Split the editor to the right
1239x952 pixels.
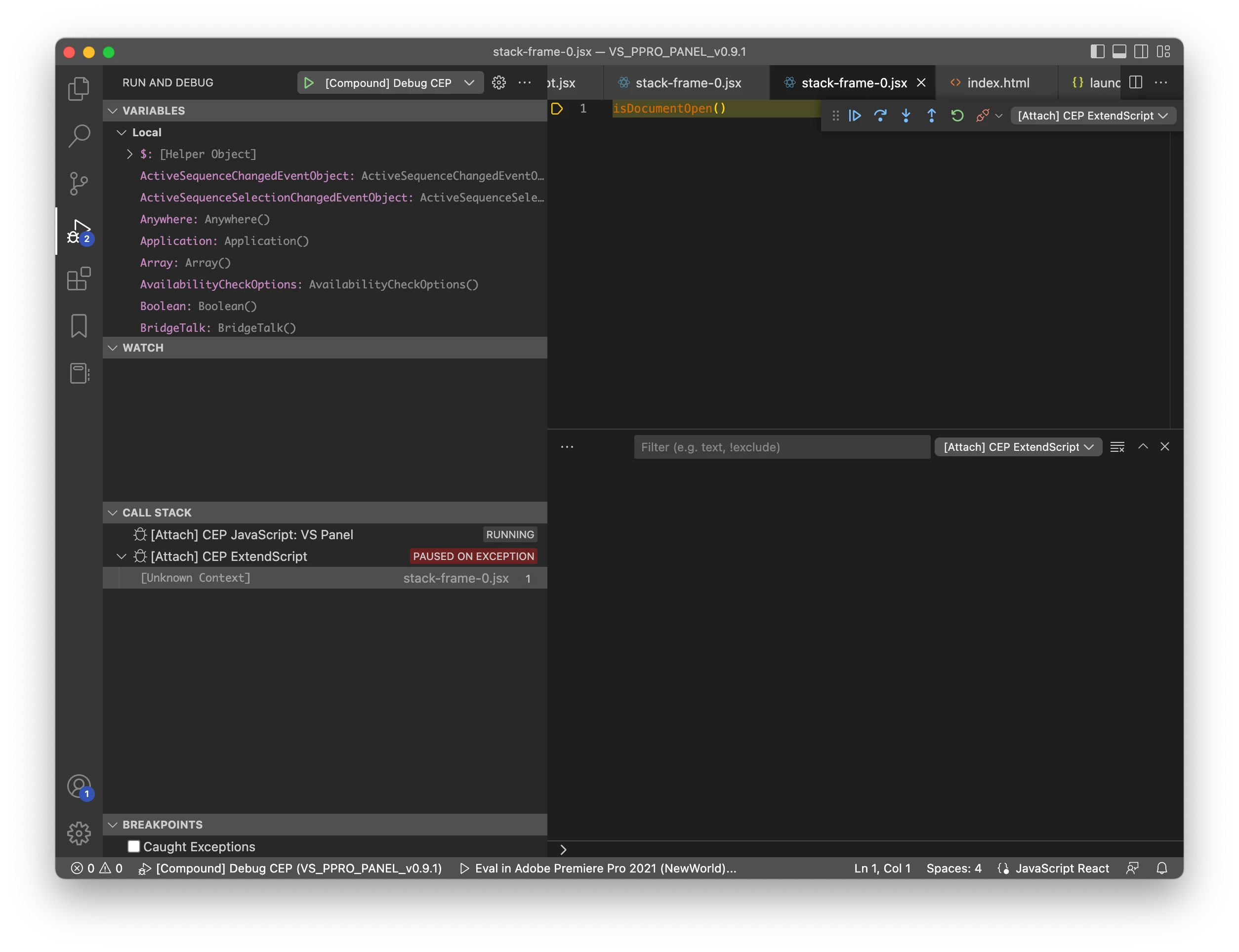click(x=1136, y=83)
